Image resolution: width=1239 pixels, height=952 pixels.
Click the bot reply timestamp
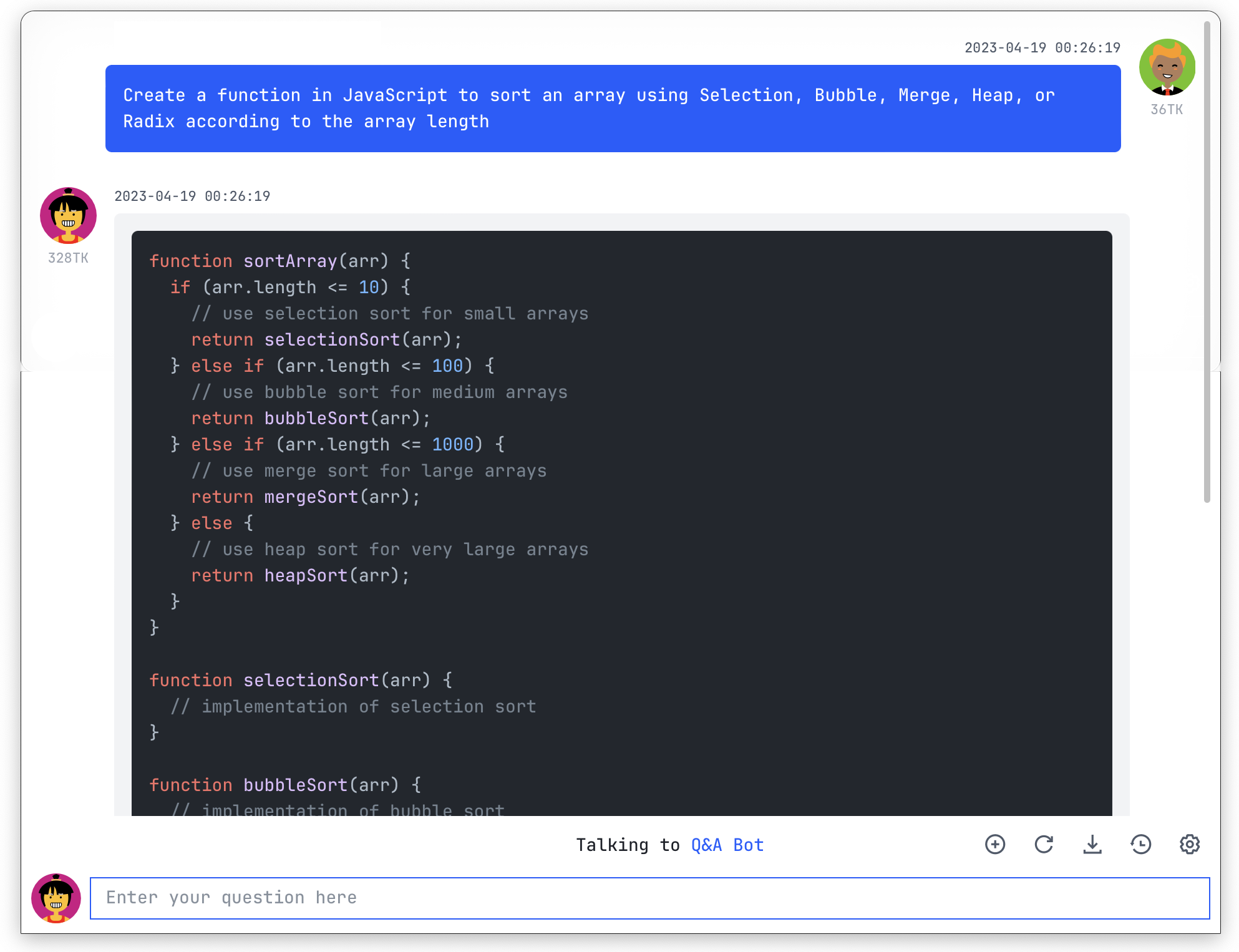[192, 196]
